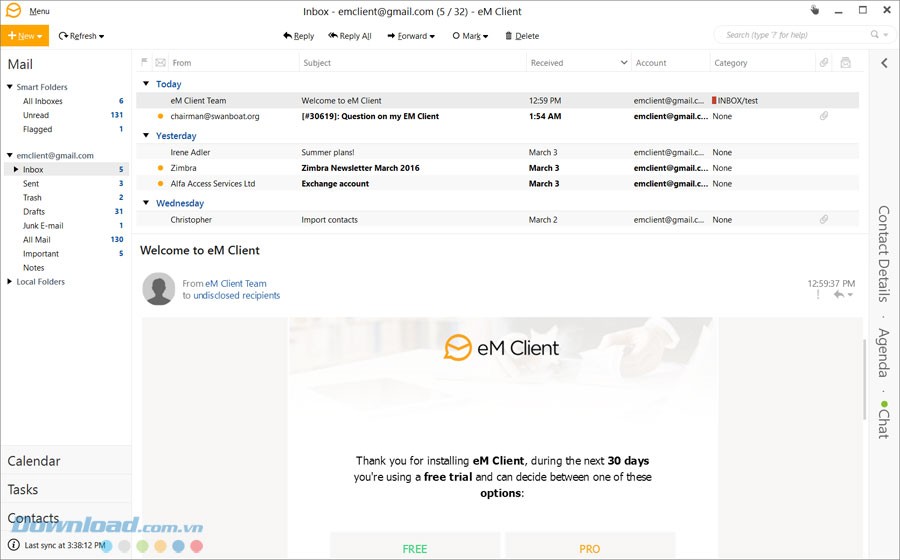Open the Menu item
Screen dimensions: 900x560
[x=39, y=11]
